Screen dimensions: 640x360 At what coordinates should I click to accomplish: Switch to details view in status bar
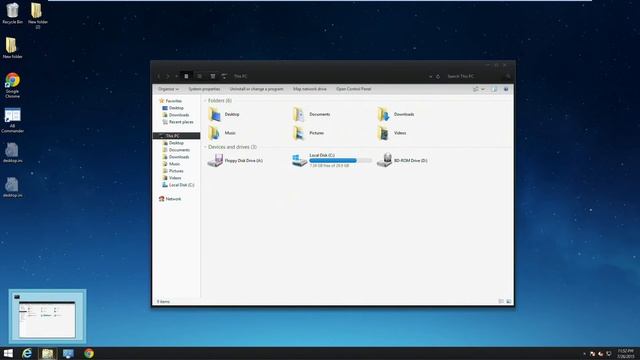tap(501, 301)
